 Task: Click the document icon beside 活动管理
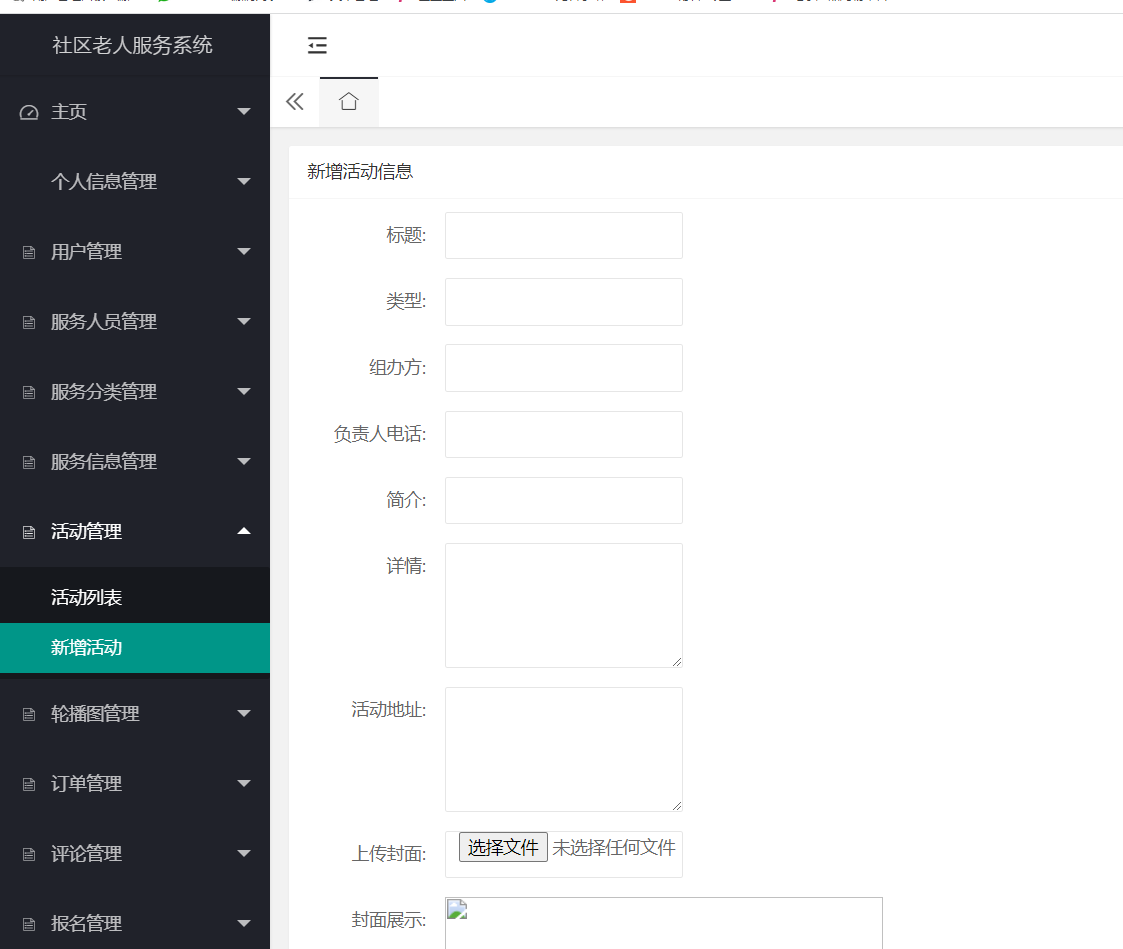pyautogui.click(x=27, y=531)
